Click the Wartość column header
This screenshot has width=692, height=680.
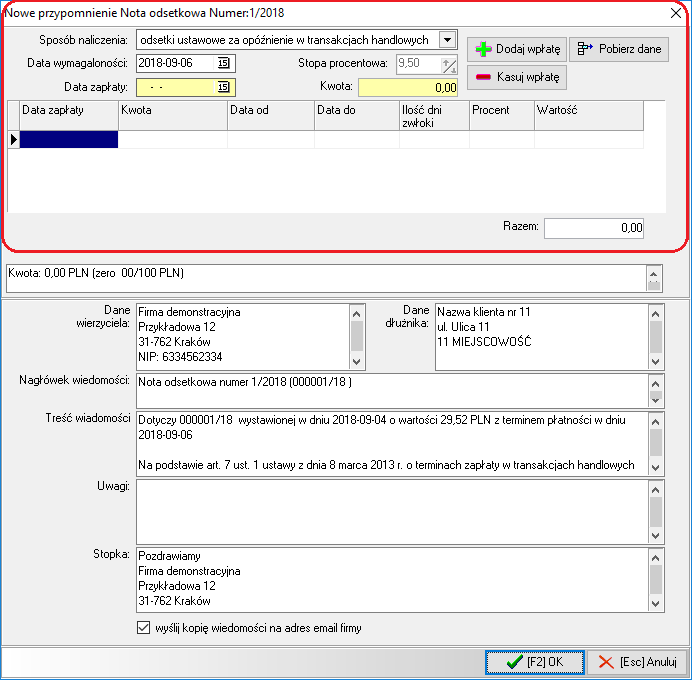click(587, 109)
